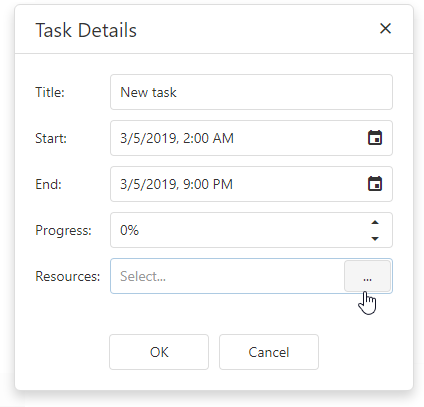Viewport: 424px width, 407px height.
Task: Click the End: label
Action: (x=49, y=184)
